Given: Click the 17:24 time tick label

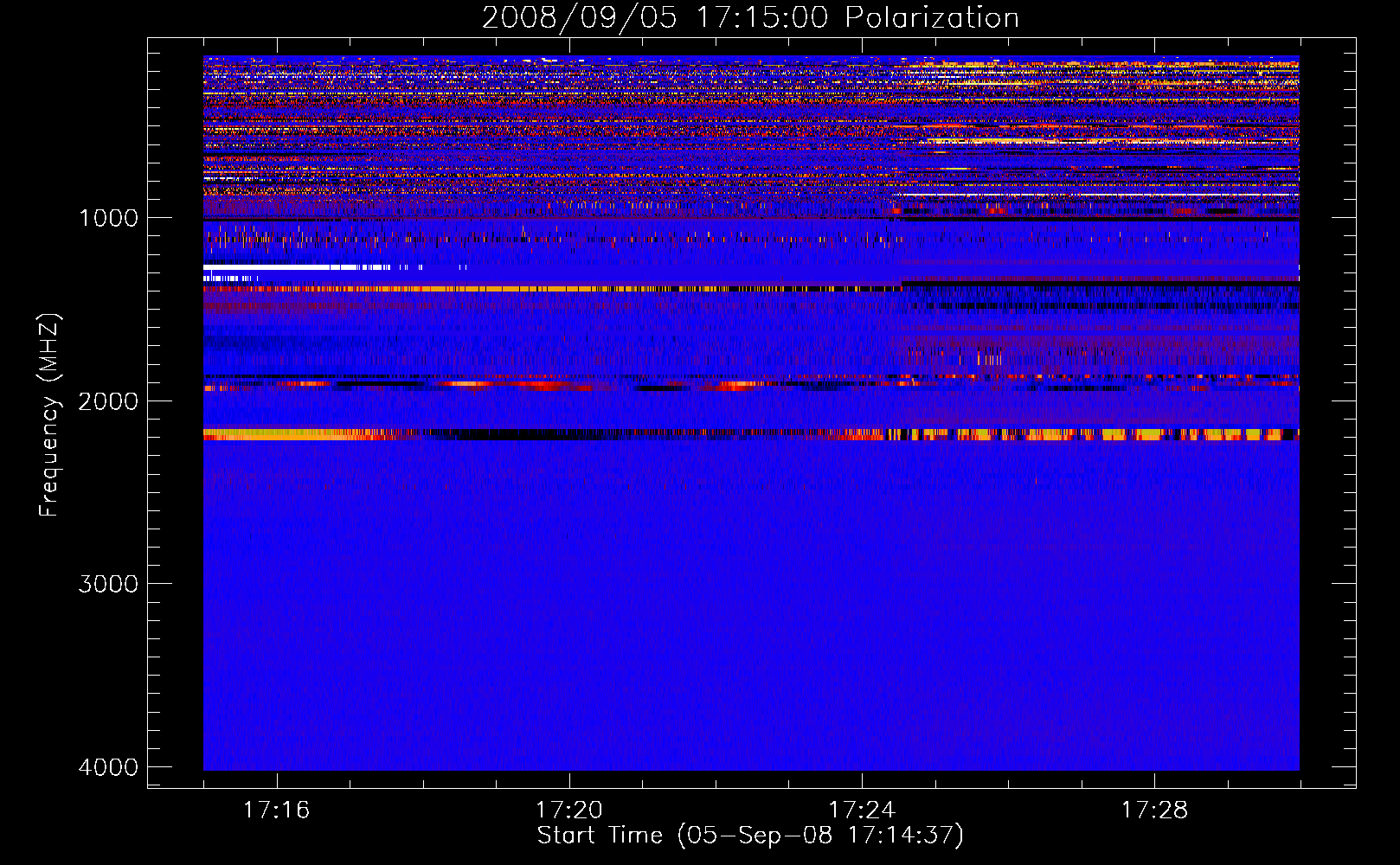Looking at the screenshot, I should [x=862, y=811].
